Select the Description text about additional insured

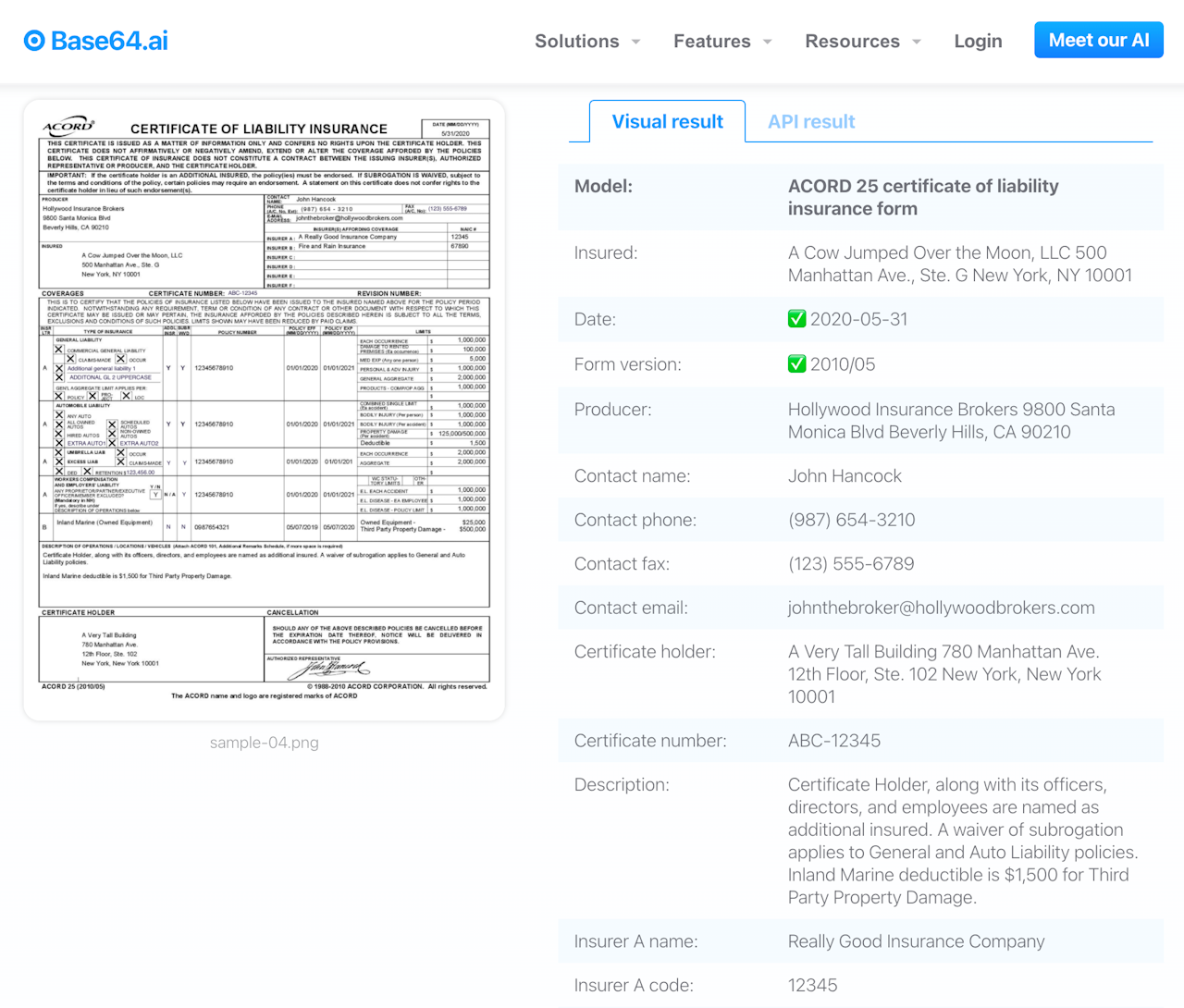pyautogui.click(x=963, y=841)
